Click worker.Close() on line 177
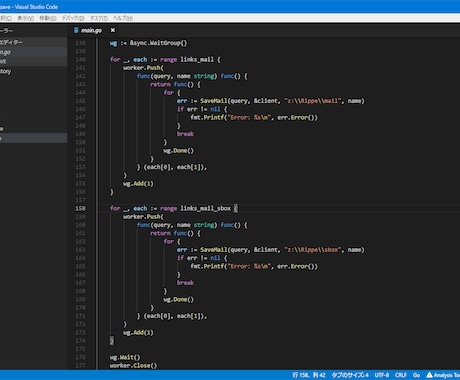This screenshot has height=380, width=460. (x=133, y=365)
